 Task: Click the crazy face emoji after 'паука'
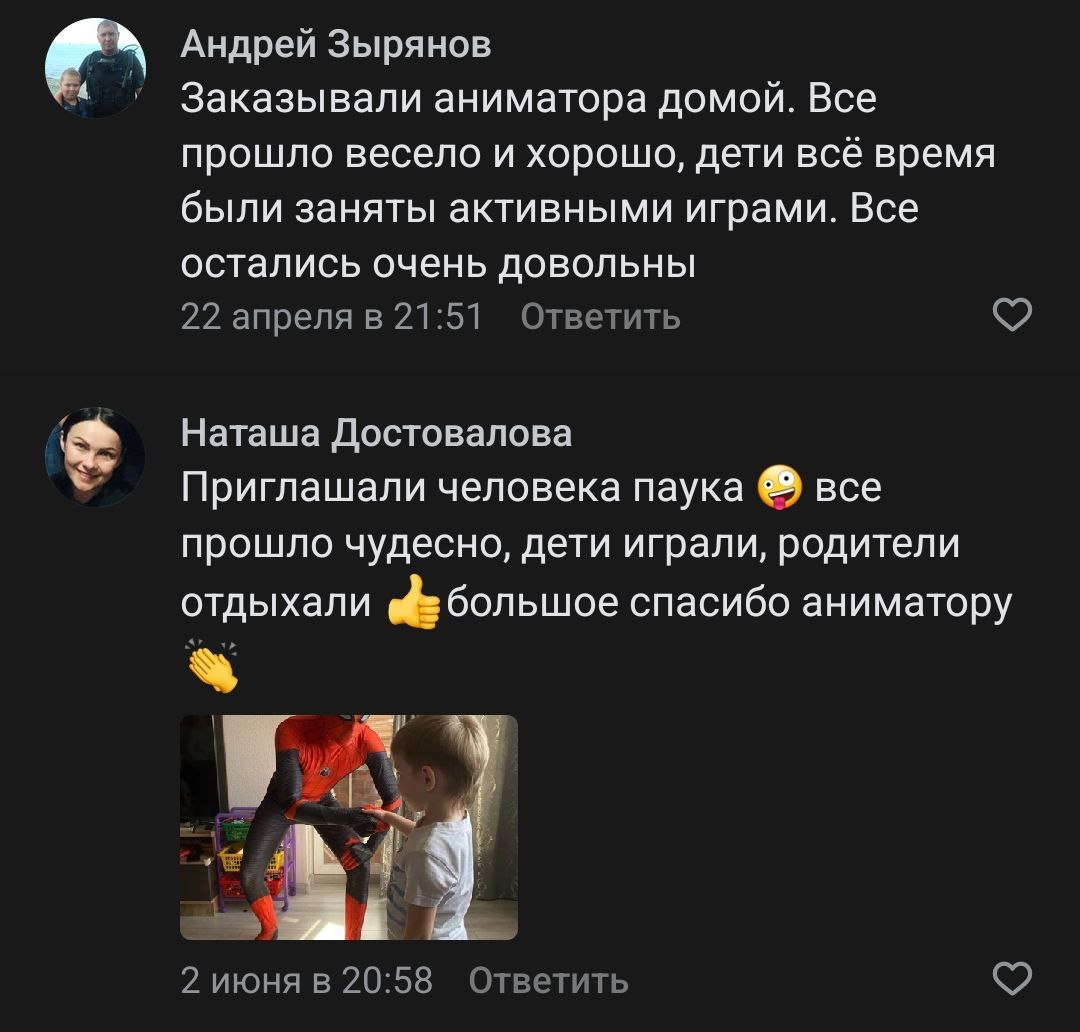point(779,487)
